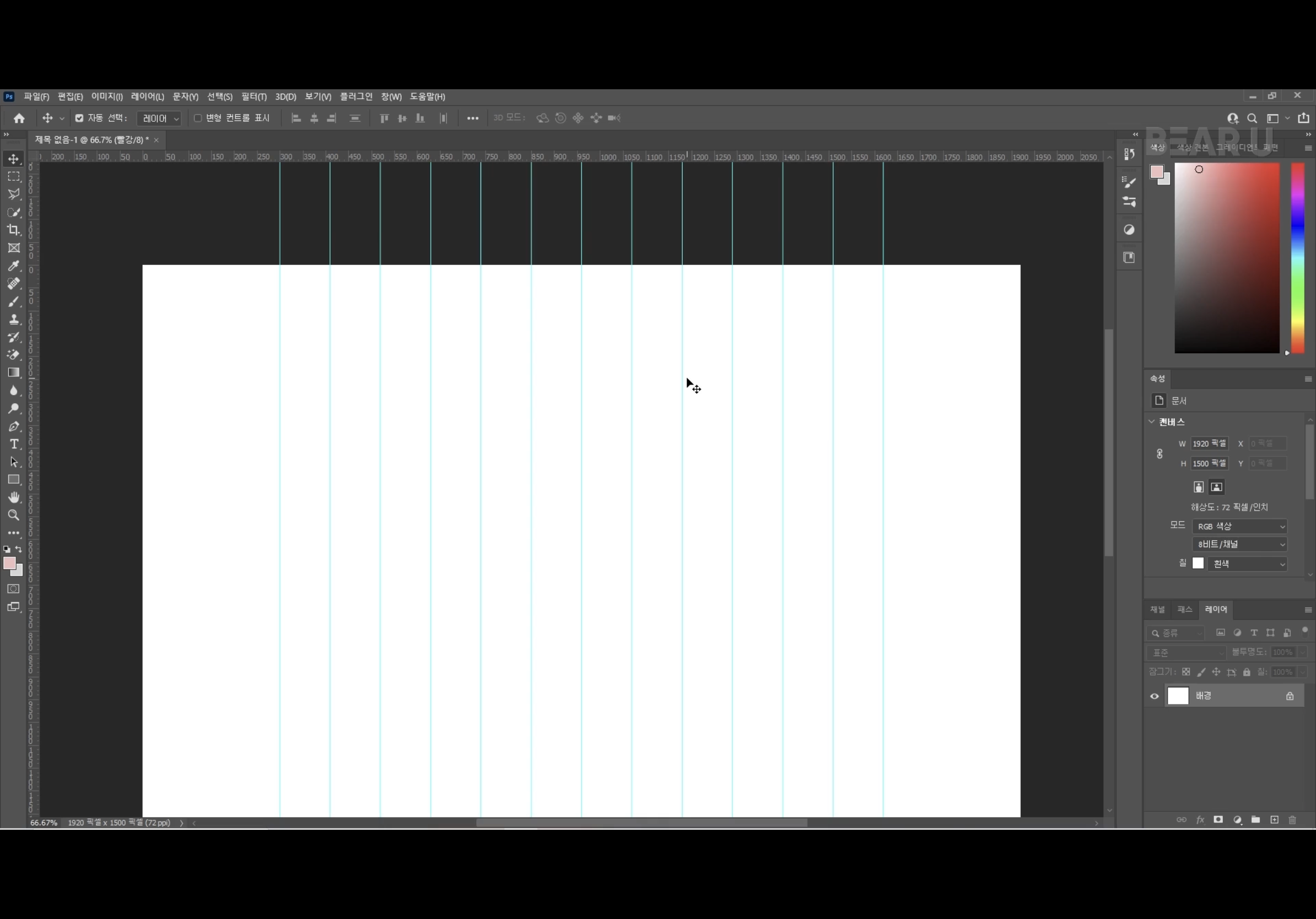This screenshot has height=919, width=1316.
Task: Open the RGB 색상 mode dropdown
Action: pos(1239,526)
